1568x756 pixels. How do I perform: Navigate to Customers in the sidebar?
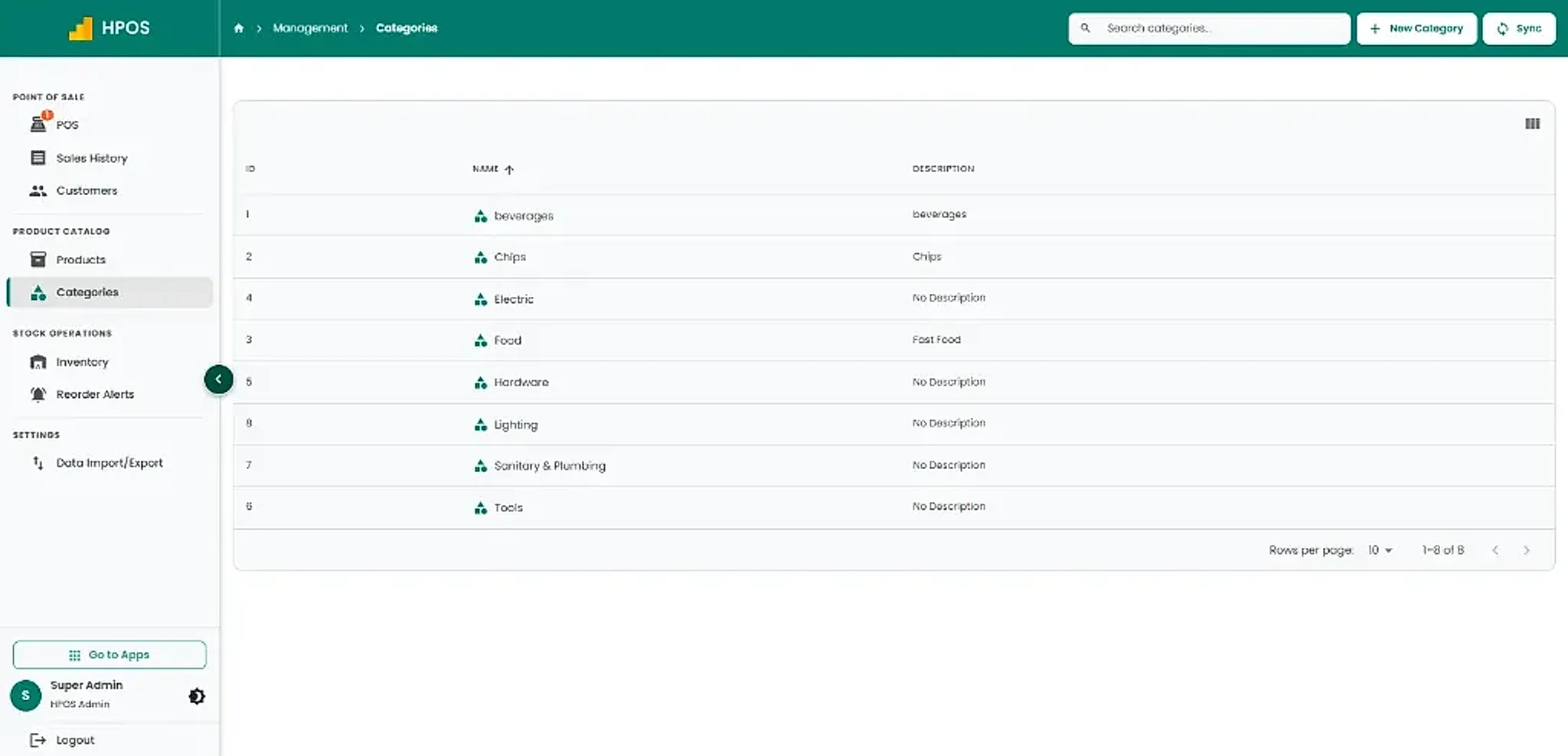click(x=109, y=191)
